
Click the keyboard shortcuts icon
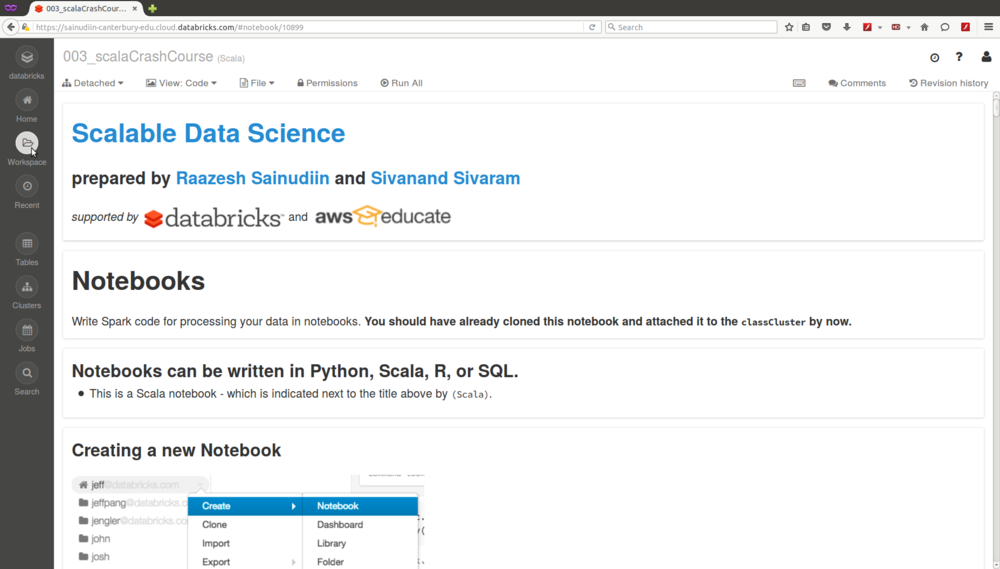tap(799, 83)
